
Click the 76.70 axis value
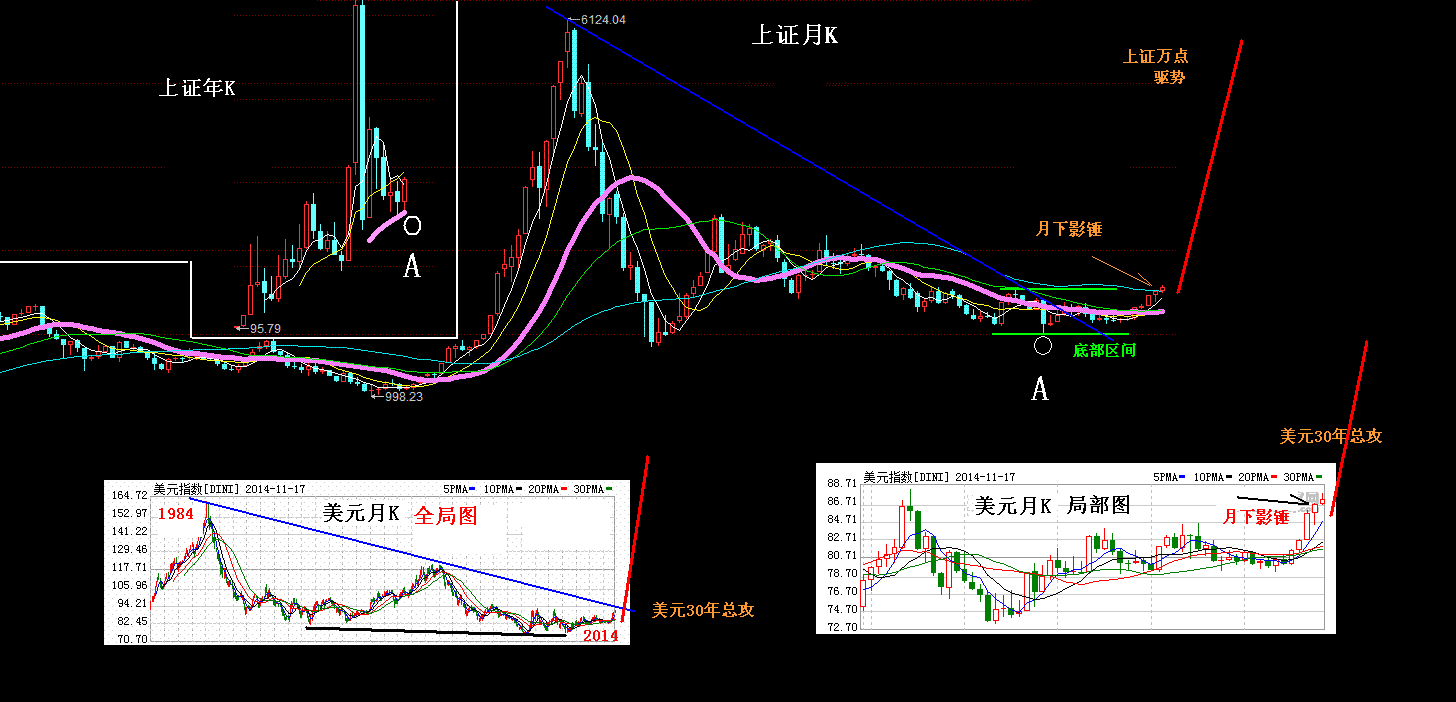[x=842, y=591]
